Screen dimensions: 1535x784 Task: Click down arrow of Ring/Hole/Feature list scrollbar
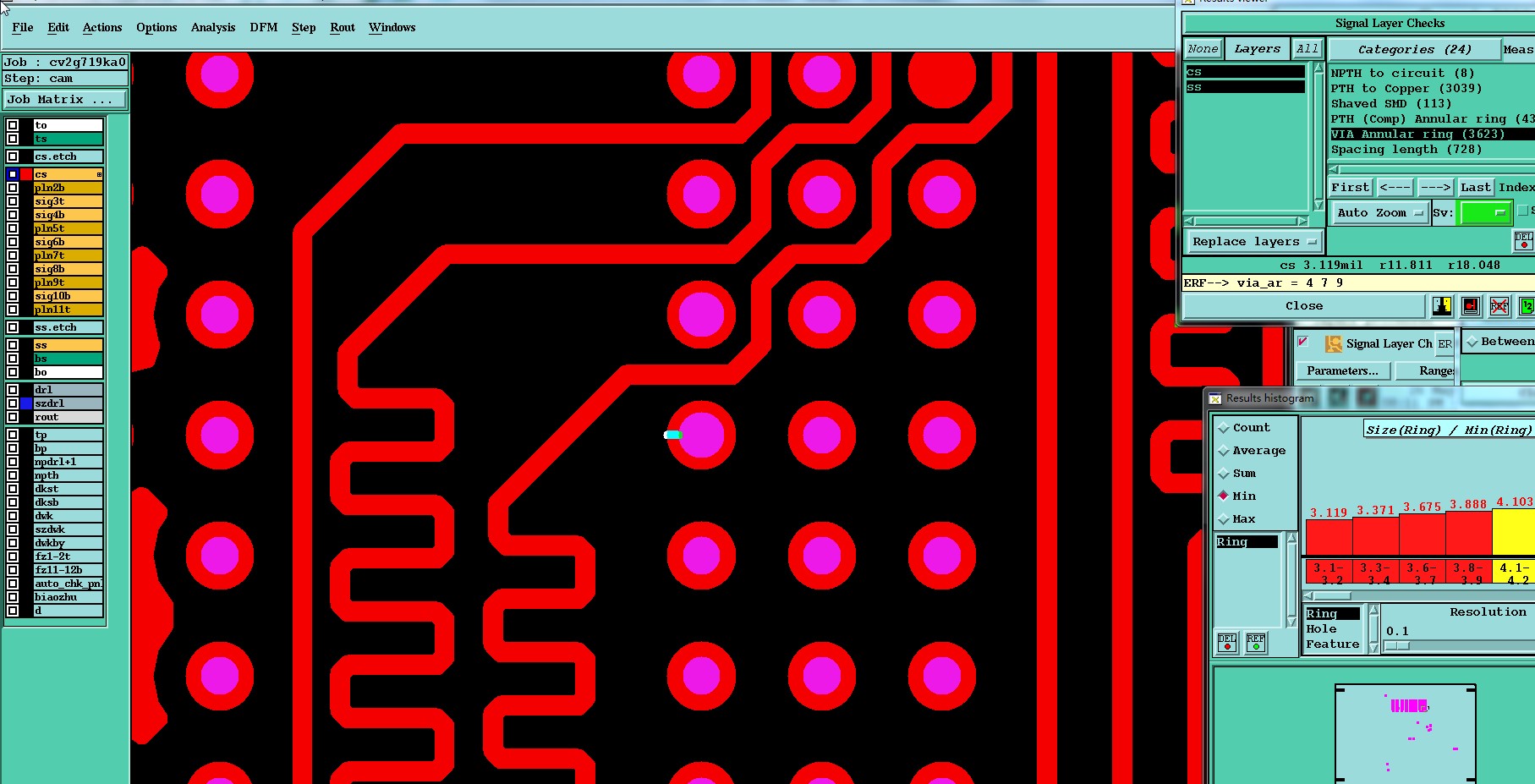(1373, 647)
